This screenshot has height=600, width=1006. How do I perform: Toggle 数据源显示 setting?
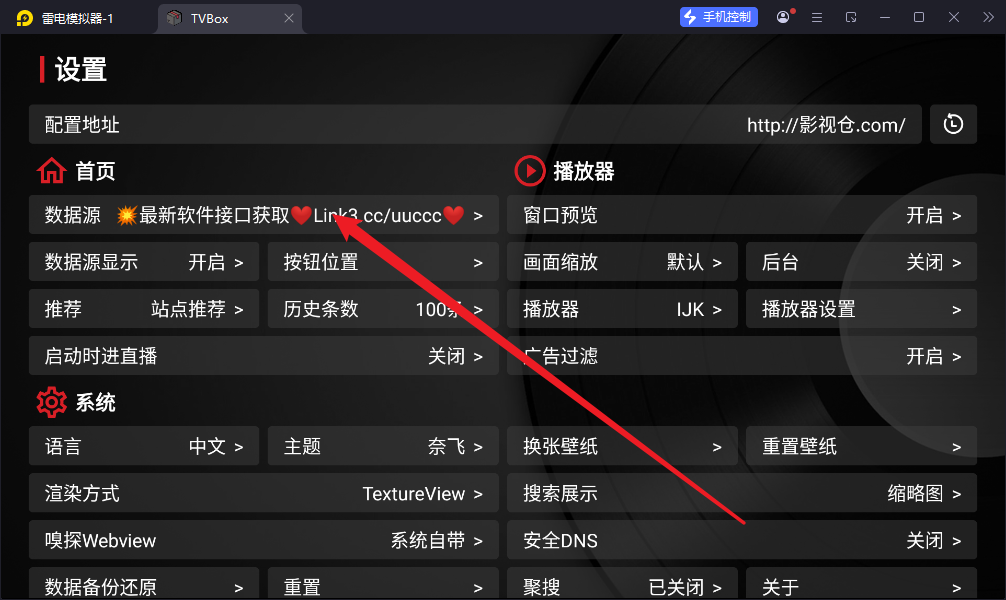pos(144,262)
